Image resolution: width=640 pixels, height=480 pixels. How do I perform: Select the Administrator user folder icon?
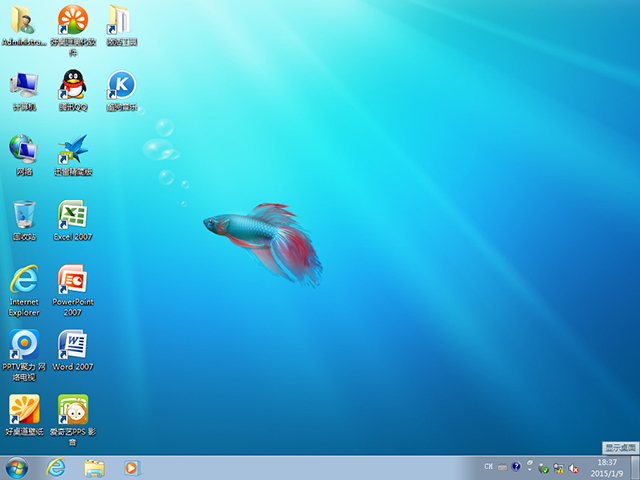click(x=24, y=22)
